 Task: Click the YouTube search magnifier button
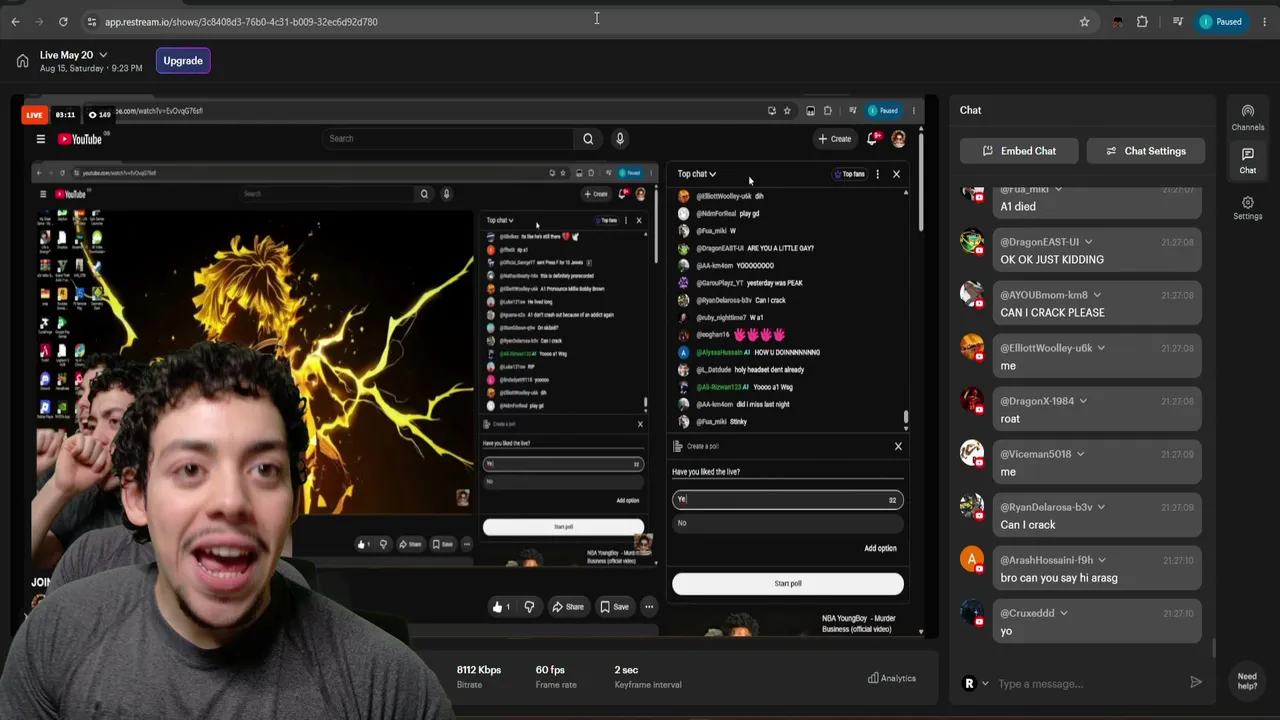[x=588, y=139]
